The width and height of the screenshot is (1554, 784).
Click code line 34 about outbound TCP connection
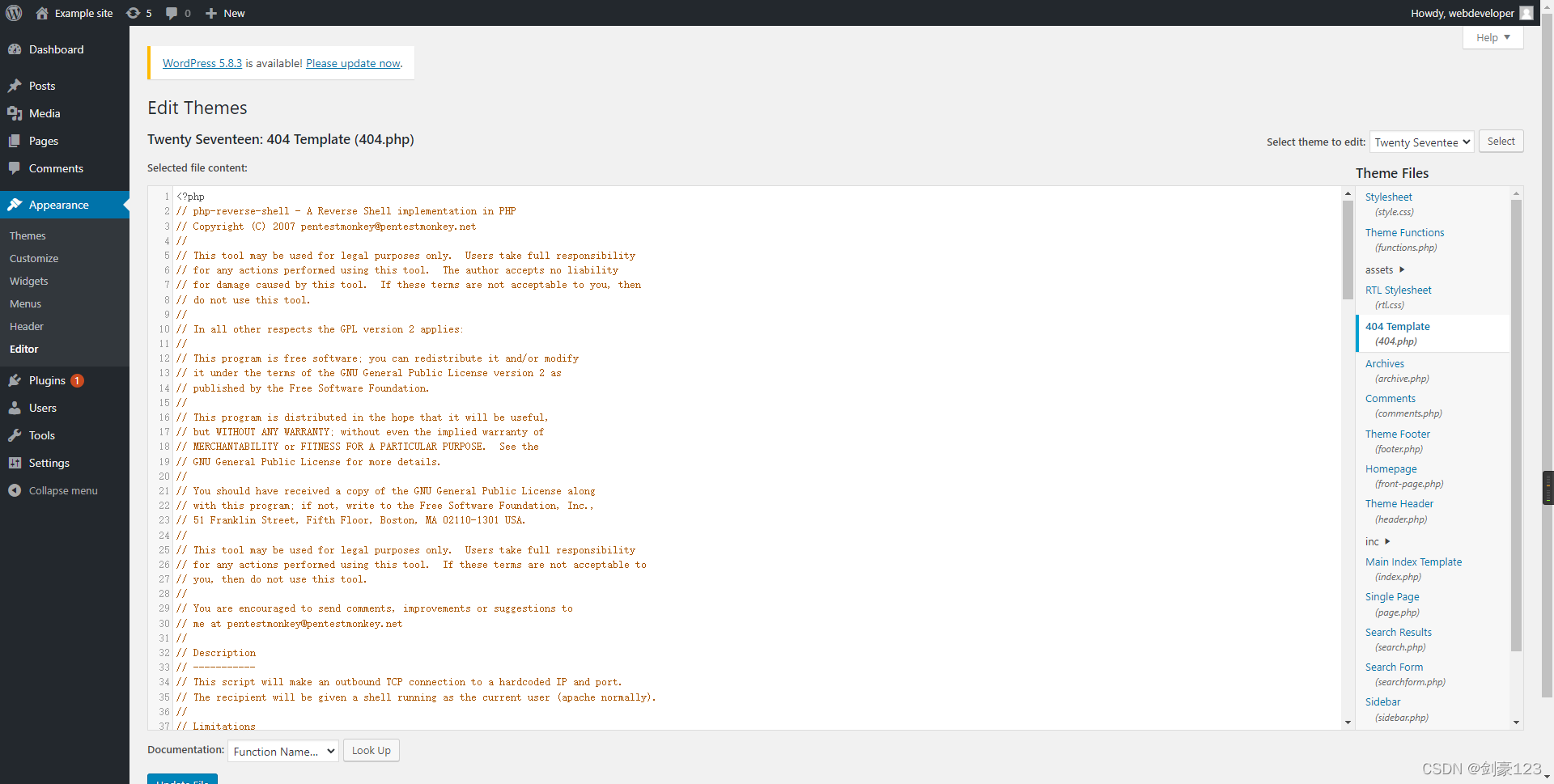click(399, 682)
